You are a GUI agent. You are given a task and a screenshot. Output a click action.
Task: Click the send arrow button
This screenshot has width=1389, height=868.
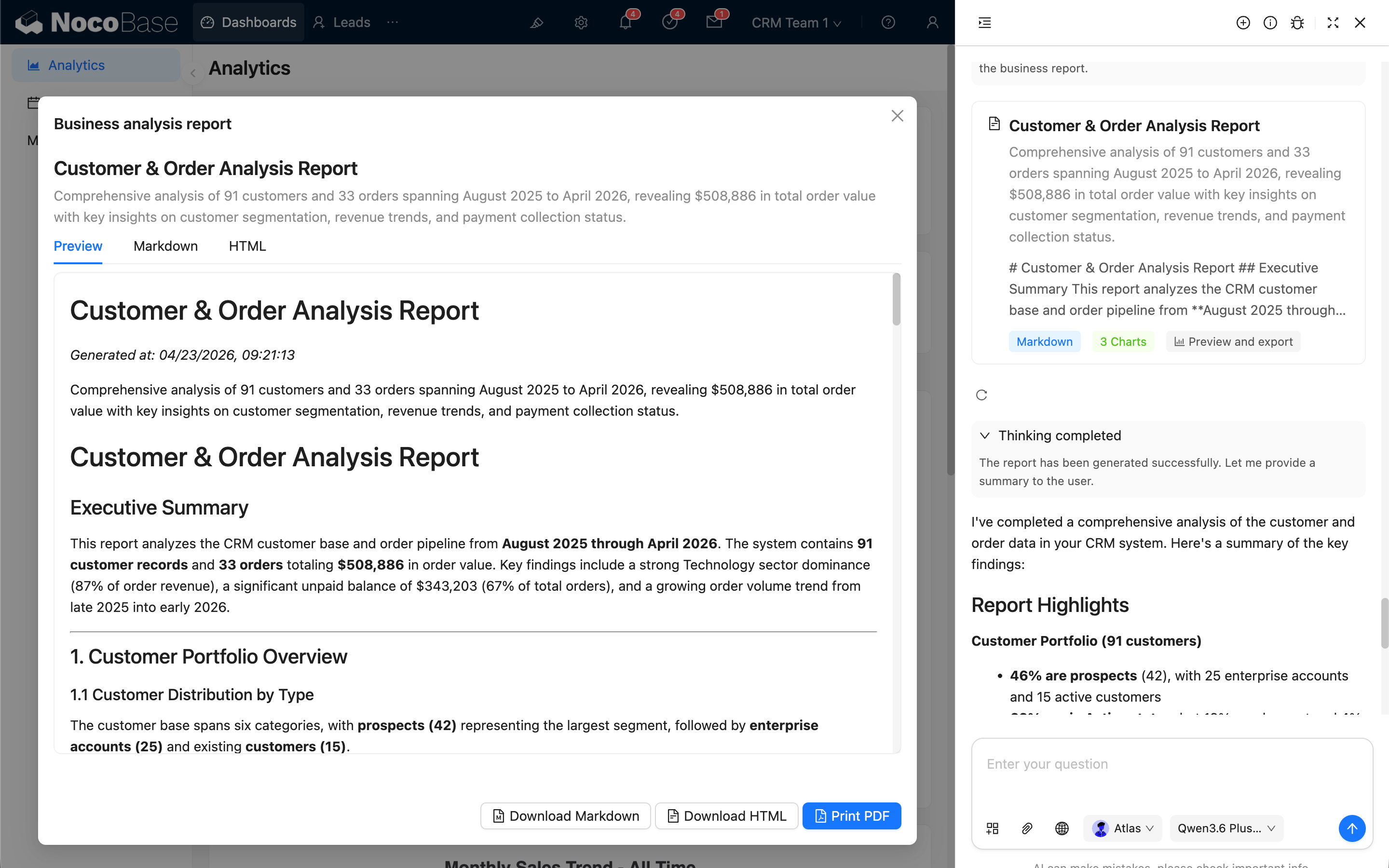tap(1352, 828)
